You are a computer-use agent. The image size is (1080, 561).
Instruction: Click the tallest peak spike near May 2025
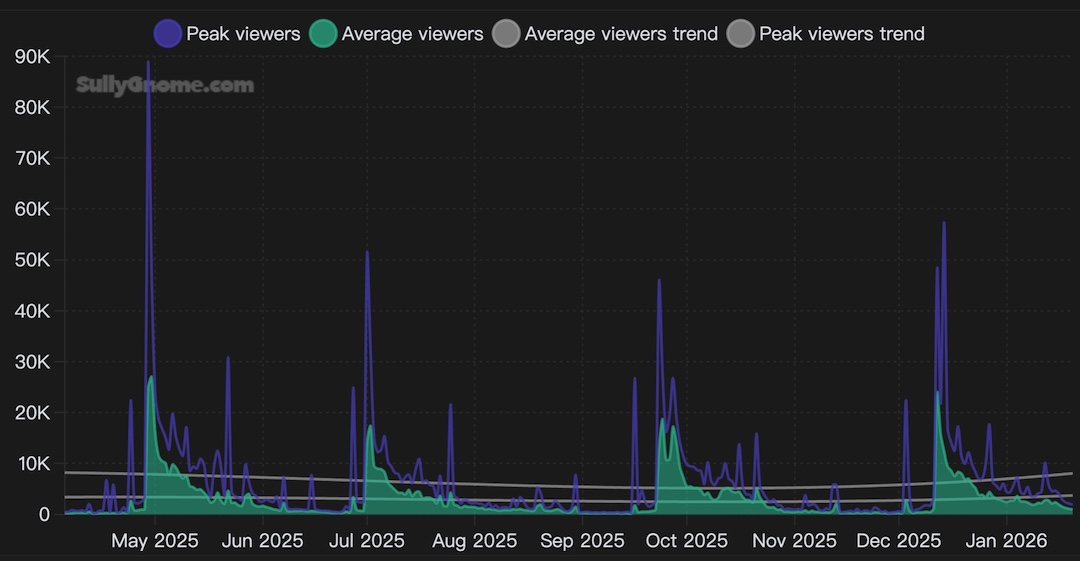pos(148,64)
